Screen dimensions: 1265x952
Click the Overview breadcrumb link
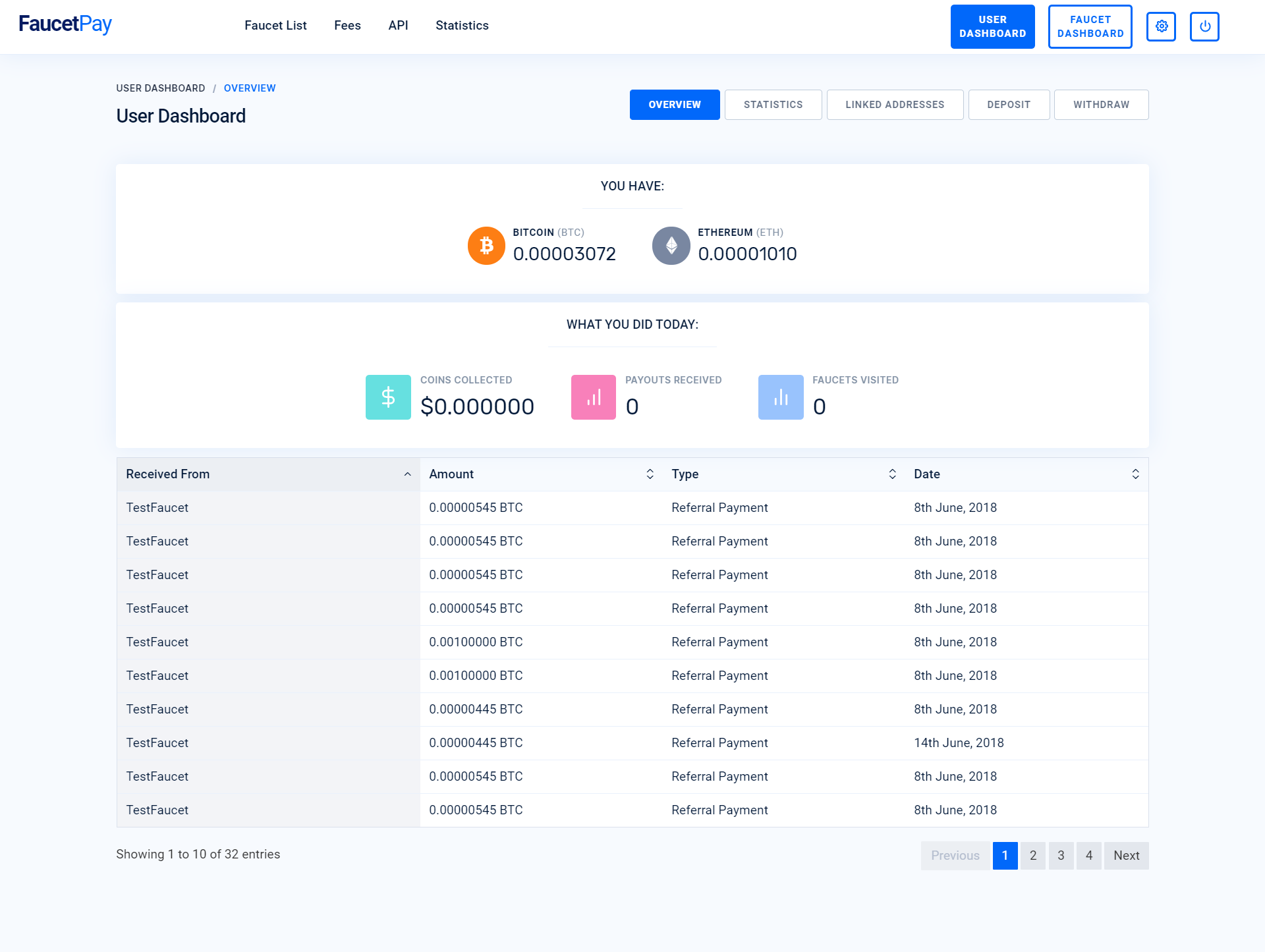[250, 88]
